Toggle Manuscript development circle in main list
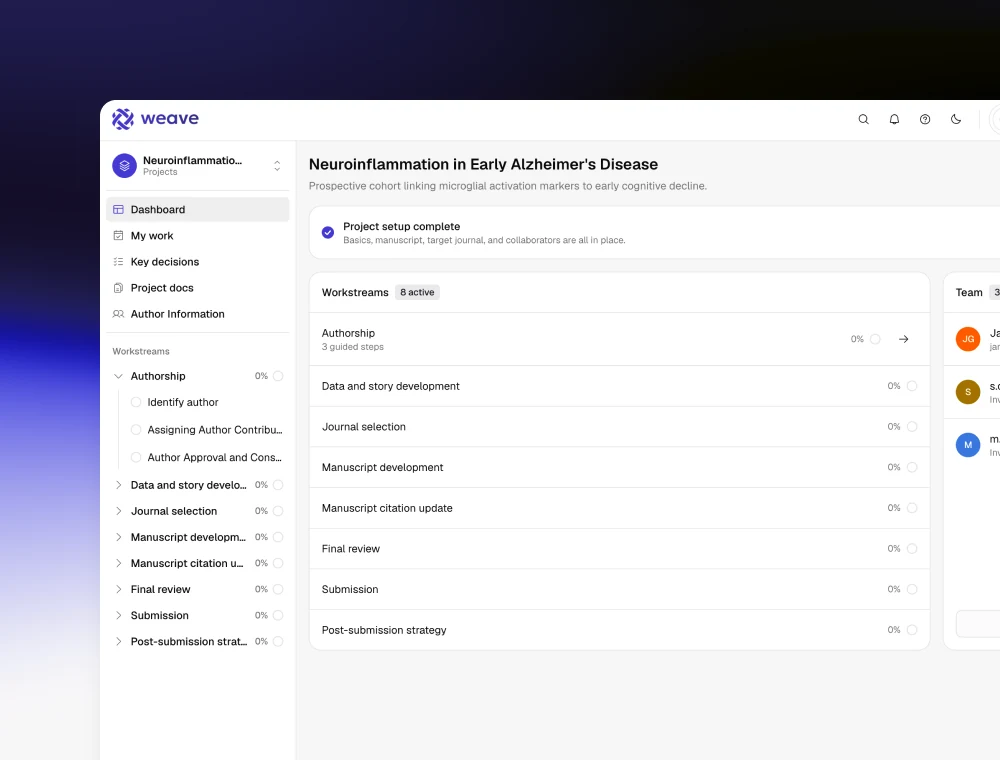Viewport: 1000px width, 760px height. pyautogui.click(x=912, y=467)
